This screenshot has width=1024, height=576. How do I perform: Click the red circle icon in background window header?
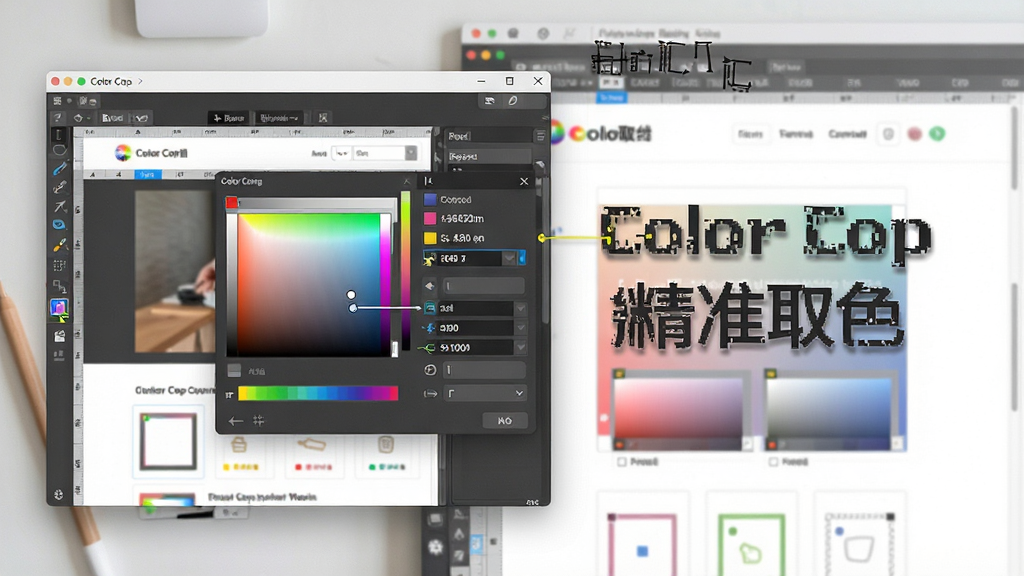click(914, 134)
